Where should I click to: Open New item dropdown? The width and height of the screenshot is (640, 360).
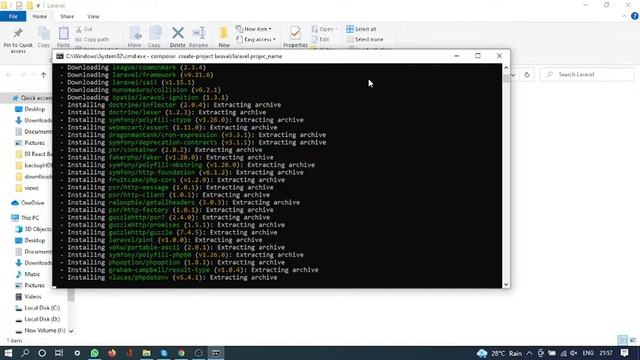(254, 29)
